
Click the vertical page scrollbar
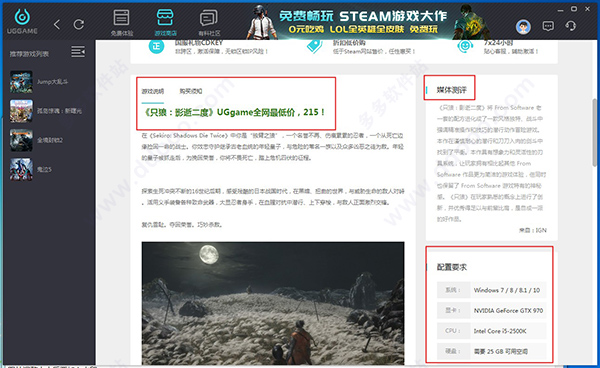click(x=594, y=132)
